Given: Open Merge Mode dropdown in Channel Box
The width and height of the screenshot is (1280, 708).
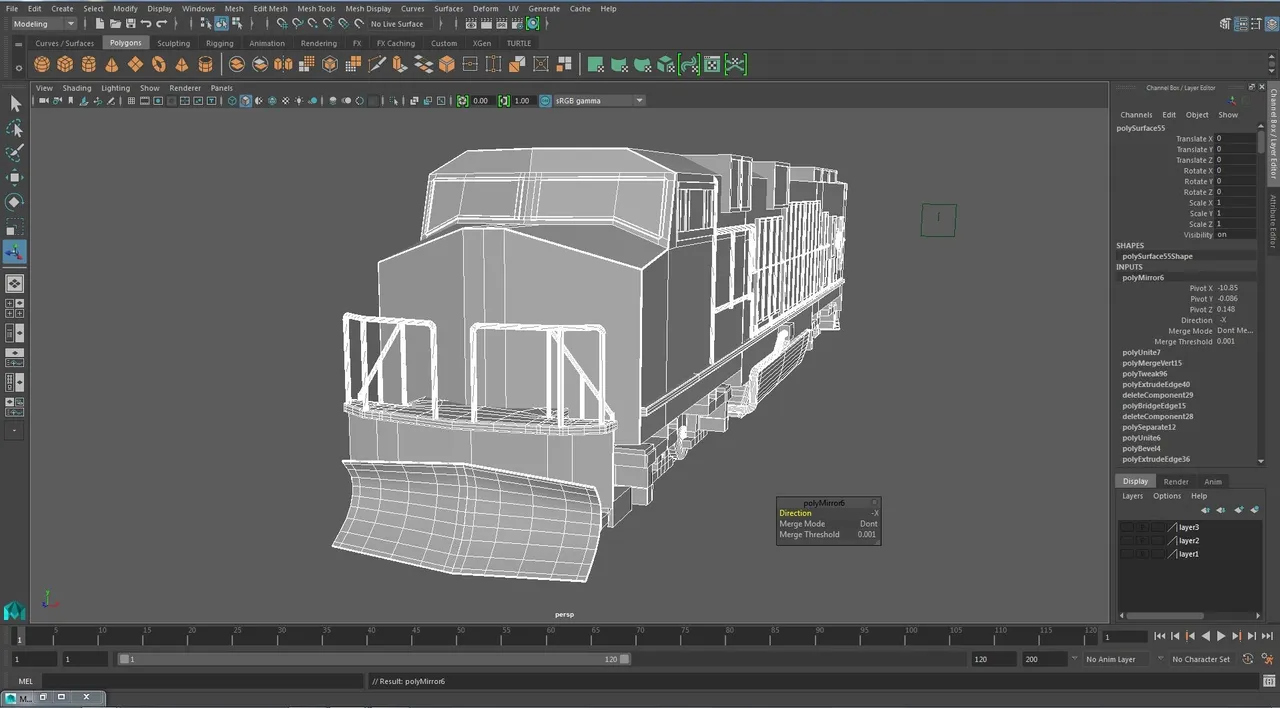Looking at the screenshot, I should click(x=1235, y=331).
